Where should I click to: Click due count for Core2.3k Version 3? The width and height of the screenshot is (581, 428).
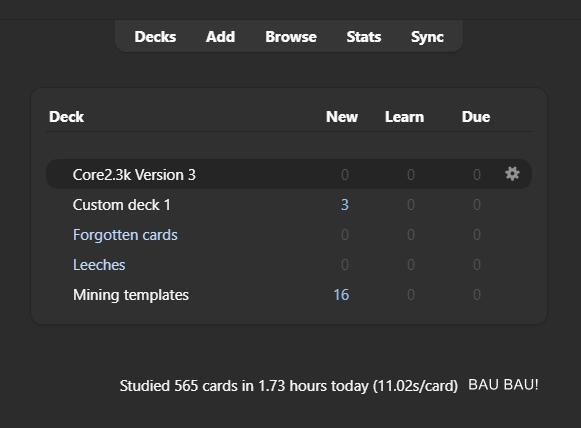click(477, 175)
